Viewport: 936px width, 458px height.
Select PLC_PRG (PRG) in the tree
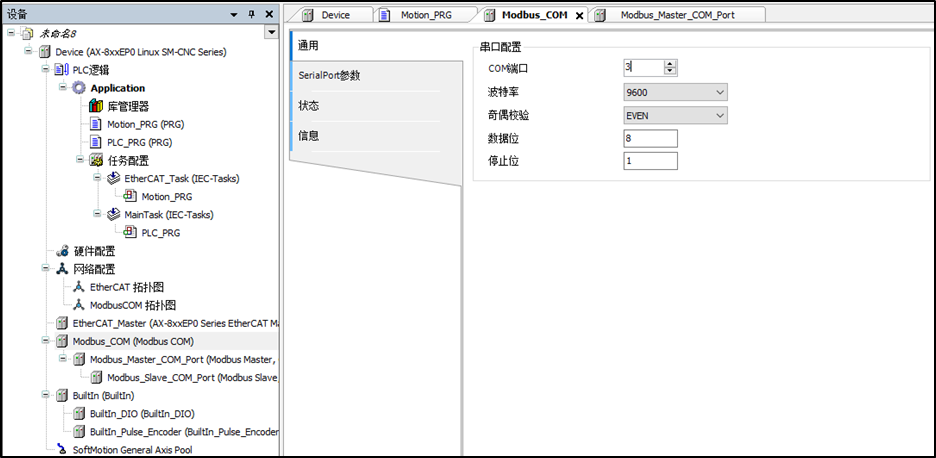146,142
